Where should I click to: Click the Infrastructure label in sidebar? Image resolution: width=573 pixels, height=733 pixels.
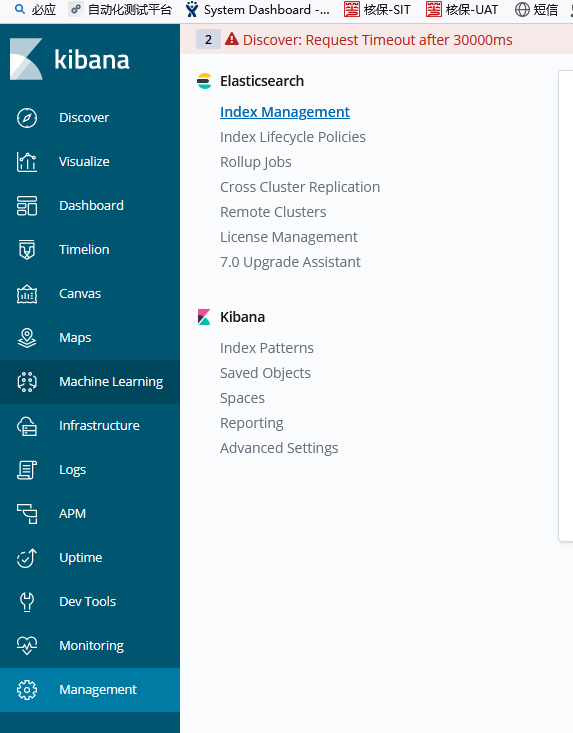(x=100, y=426)
